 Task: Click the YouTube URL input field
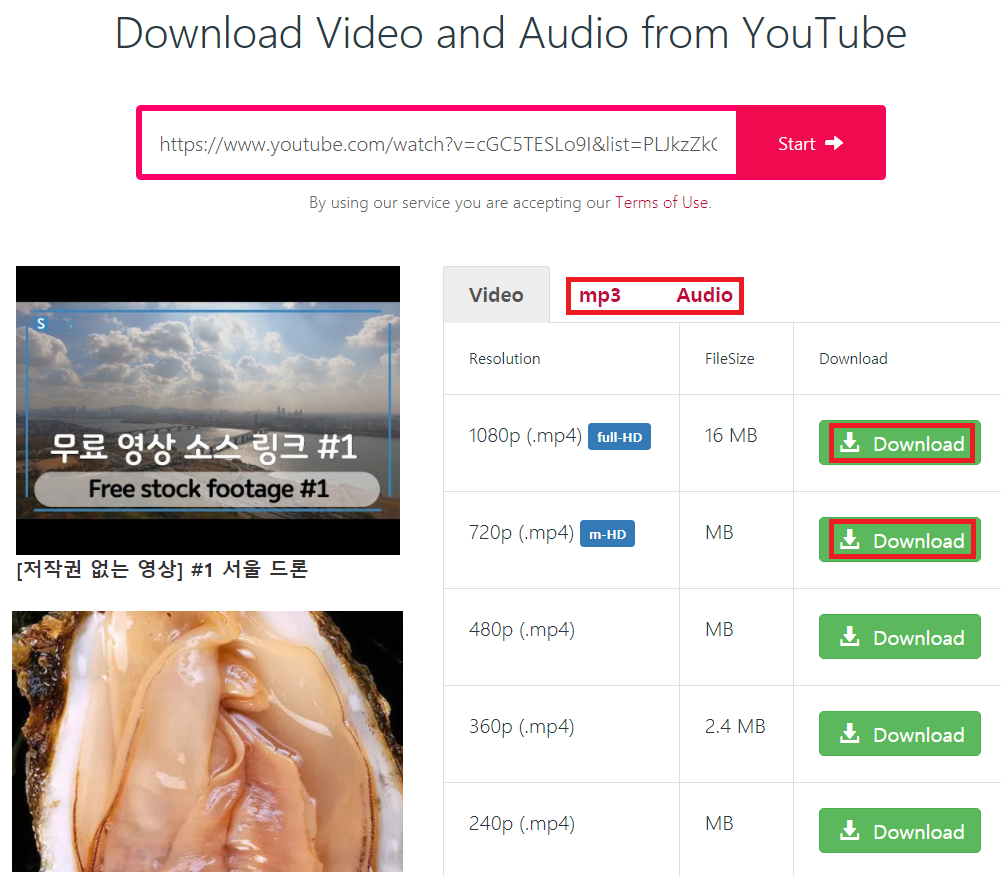click(x=438, y=143)
